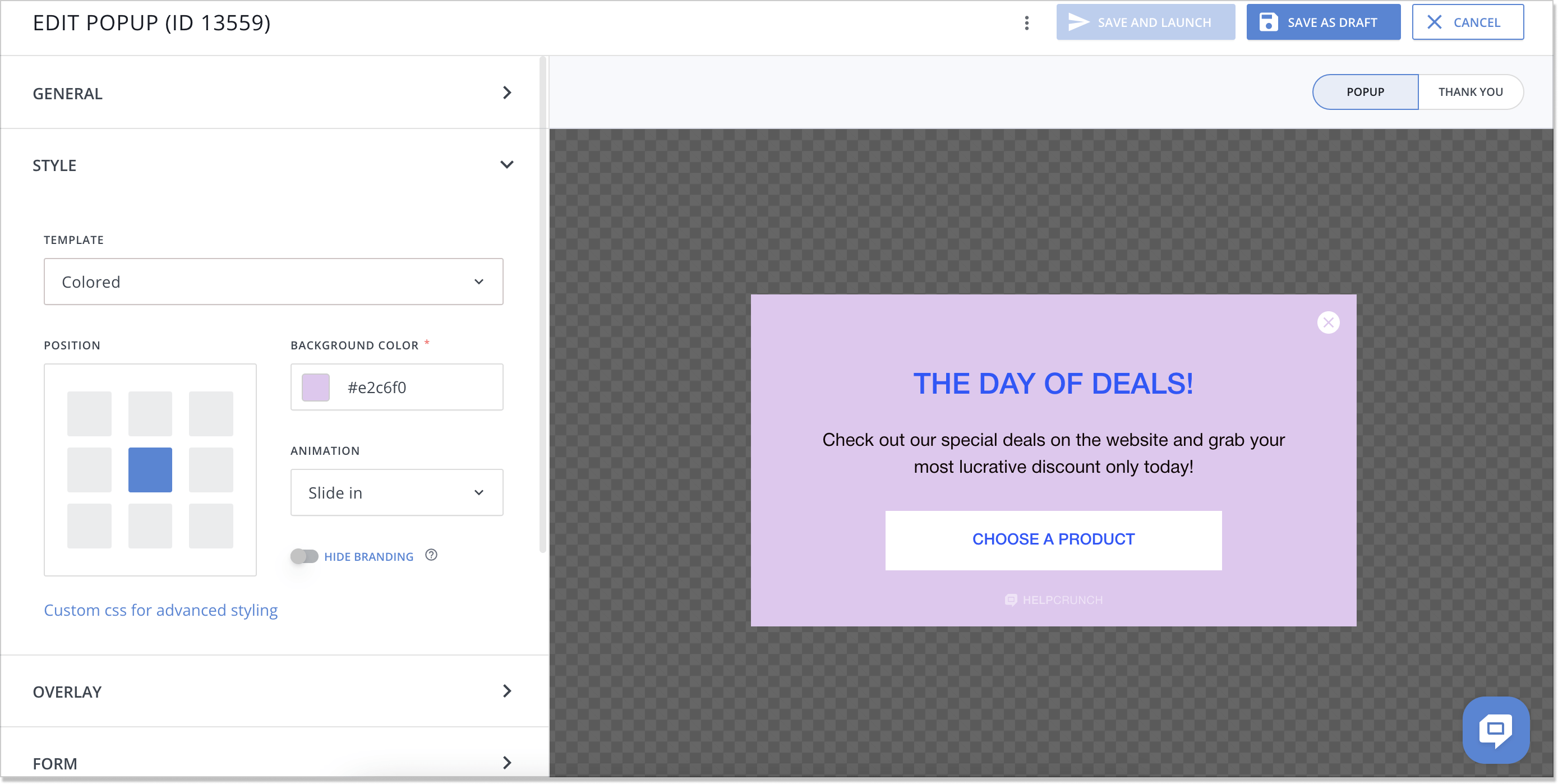Switch to the Popup preview tab
This screenshot has width=1558, height=784.
pos(1365,92)
